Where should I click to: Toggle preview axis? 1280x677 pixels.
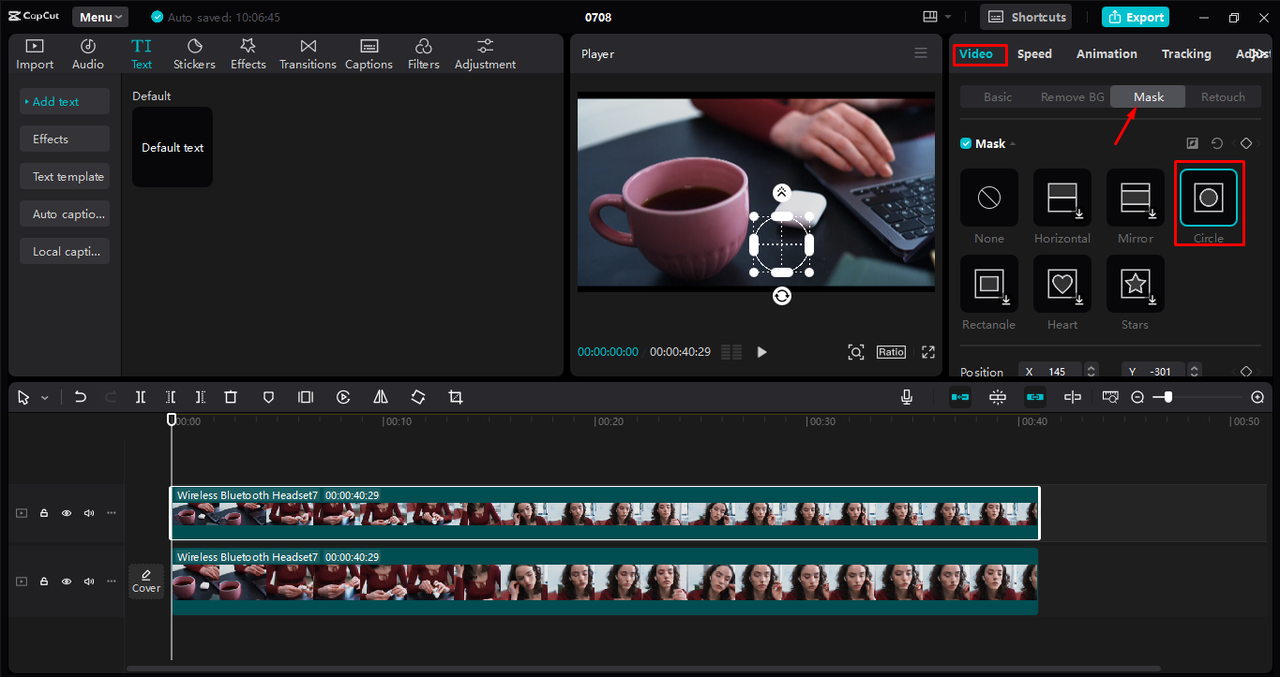click(x=1073, y=397)
